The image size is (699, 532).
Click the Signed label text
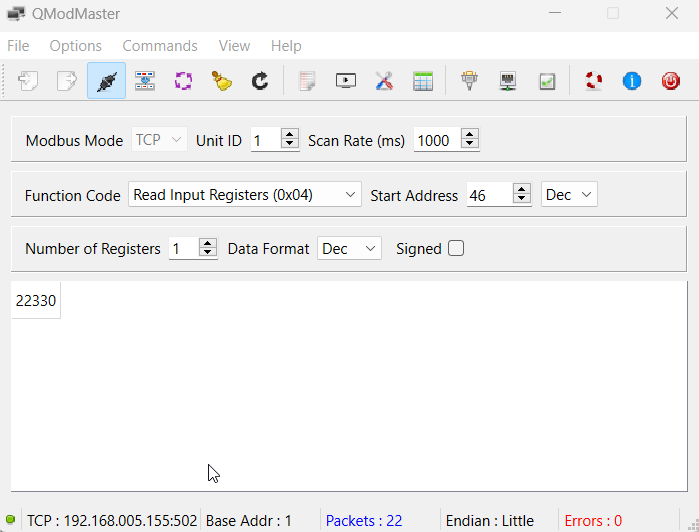click(419, 249)
